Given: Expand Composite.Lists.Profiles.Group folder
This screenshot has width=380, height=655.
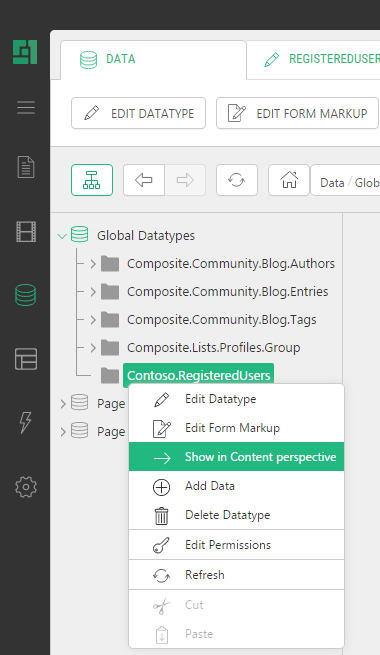Looking at the screenshot, I should coord(93,348).
